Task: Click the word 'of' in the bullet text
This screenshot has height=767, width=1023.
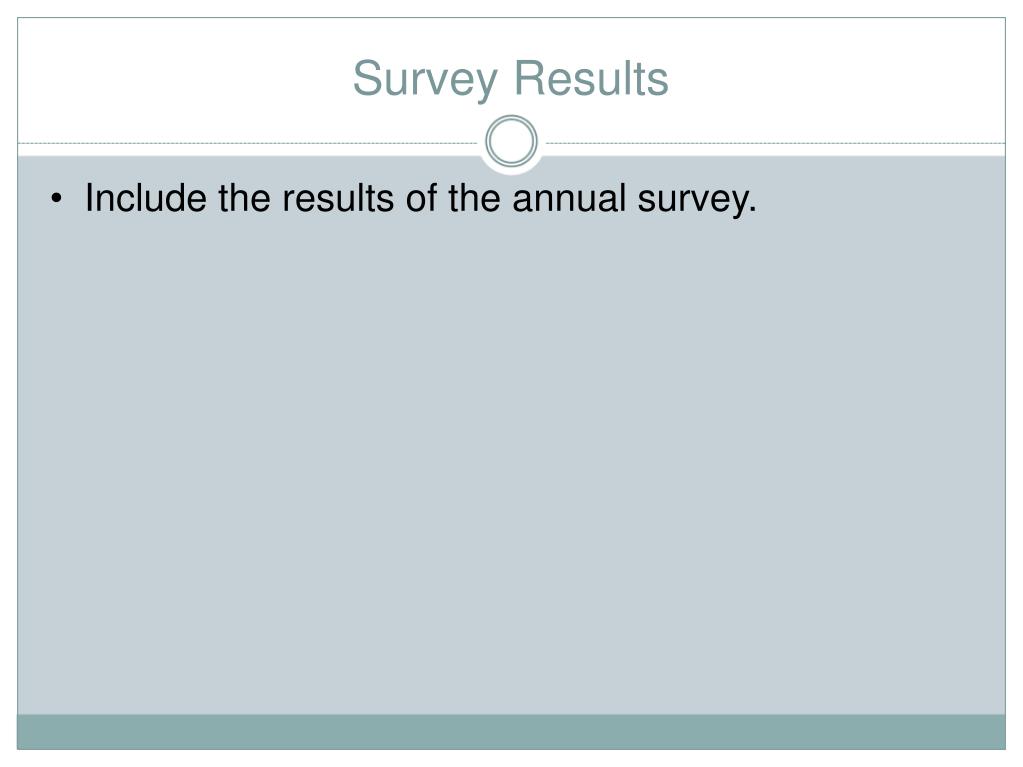Action: point(421,198)
